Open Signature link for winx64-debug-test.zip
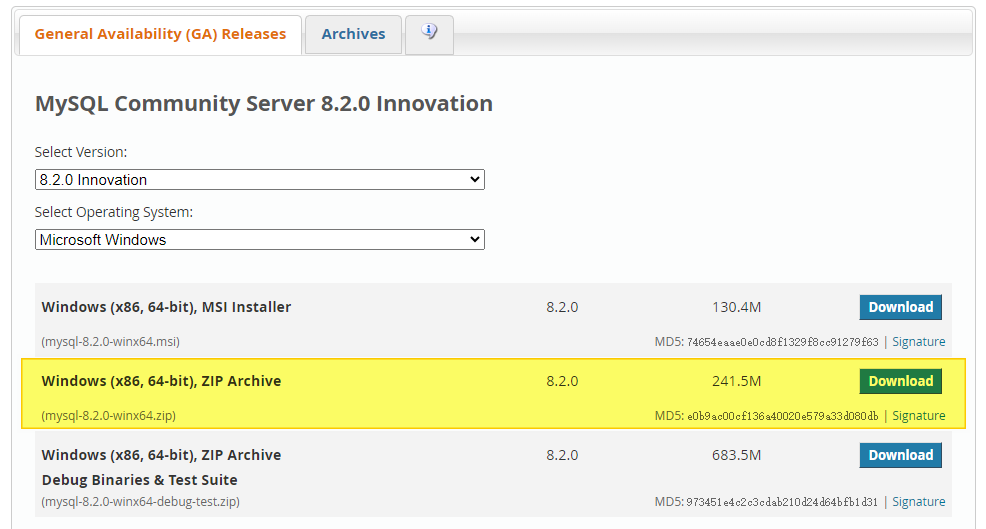The image size is (986, 529). tap(919, 502)
